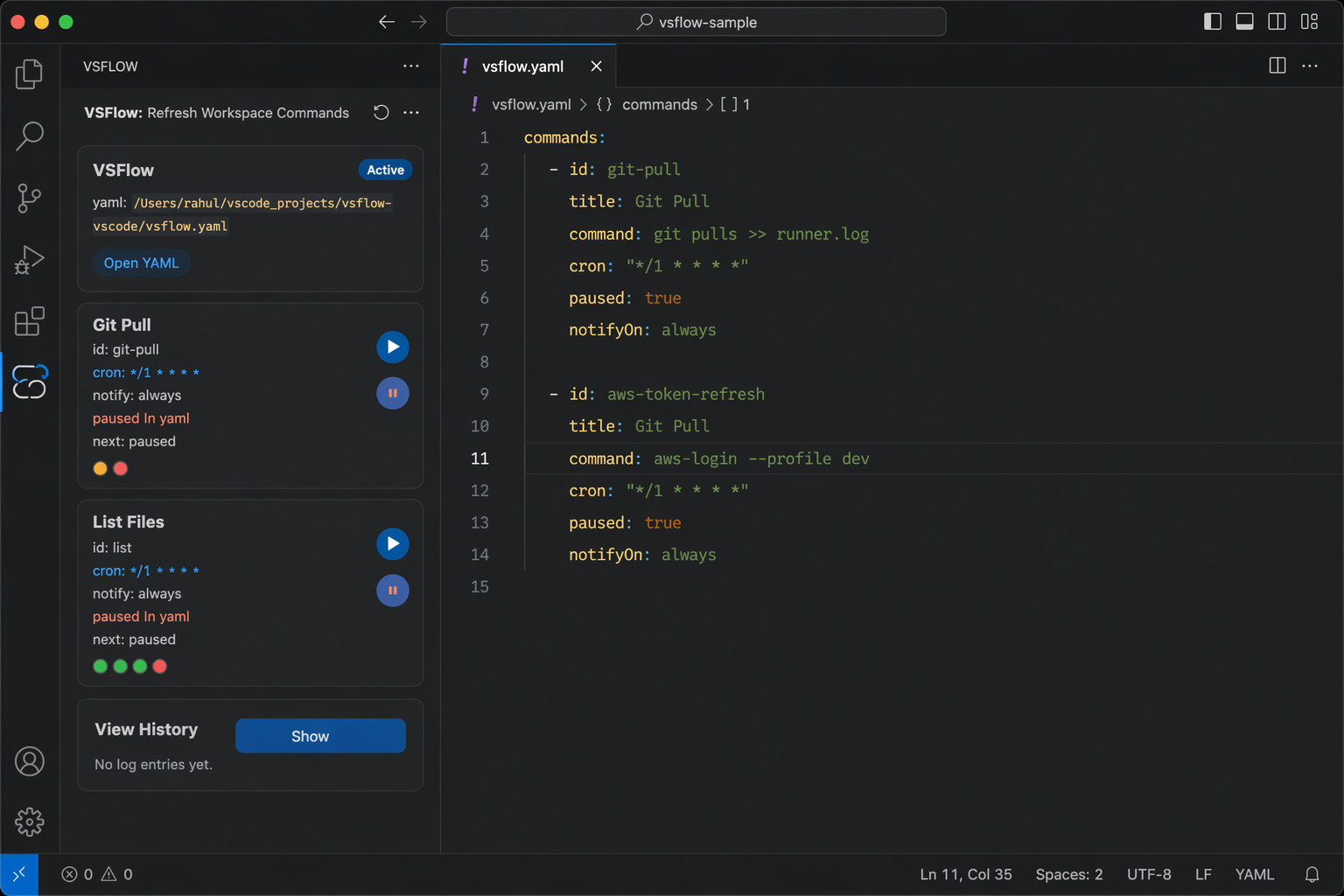The width and height of the screenshot is (1344, 896).
Task: Select the vsflow.yaml editor tab
Action: tap(523, 66)
